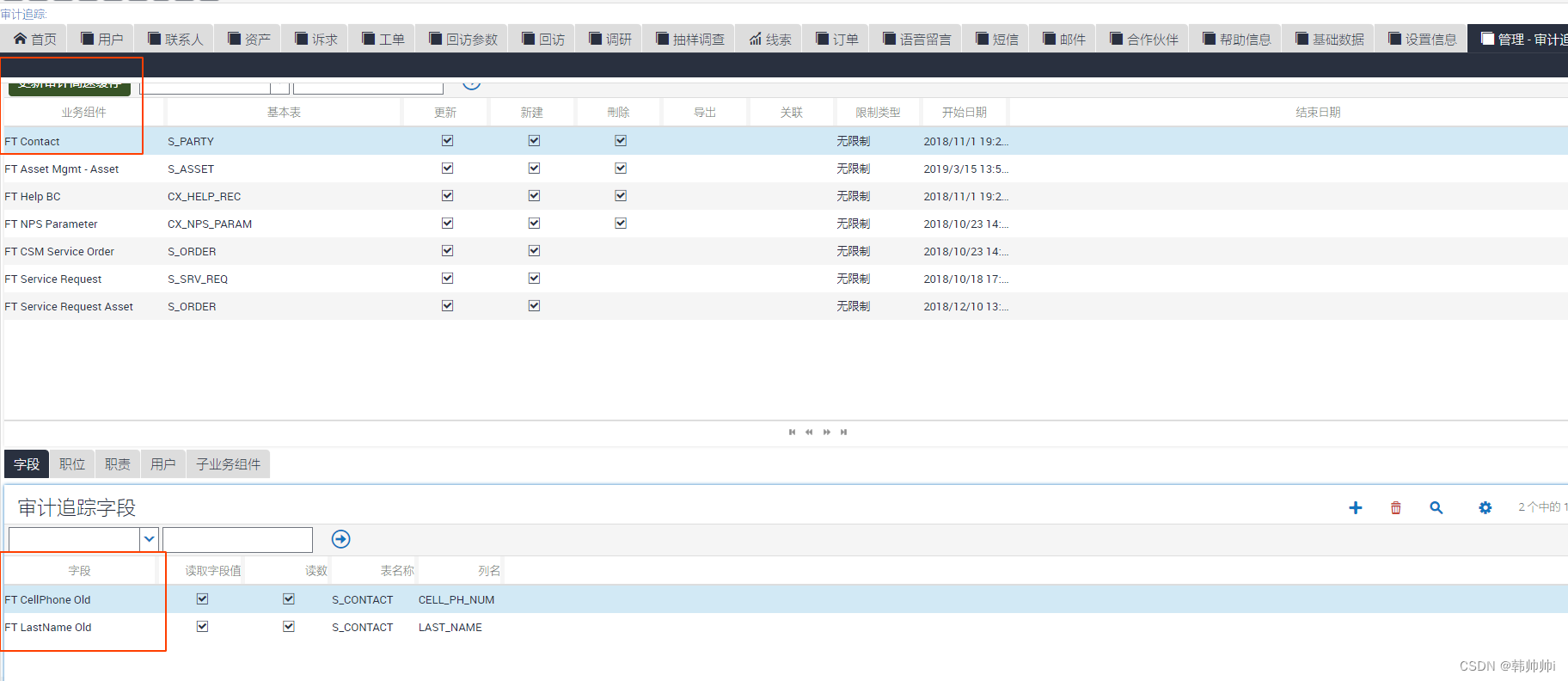
Task: Select the FT LastName Old field row
Action: [784, 627]
